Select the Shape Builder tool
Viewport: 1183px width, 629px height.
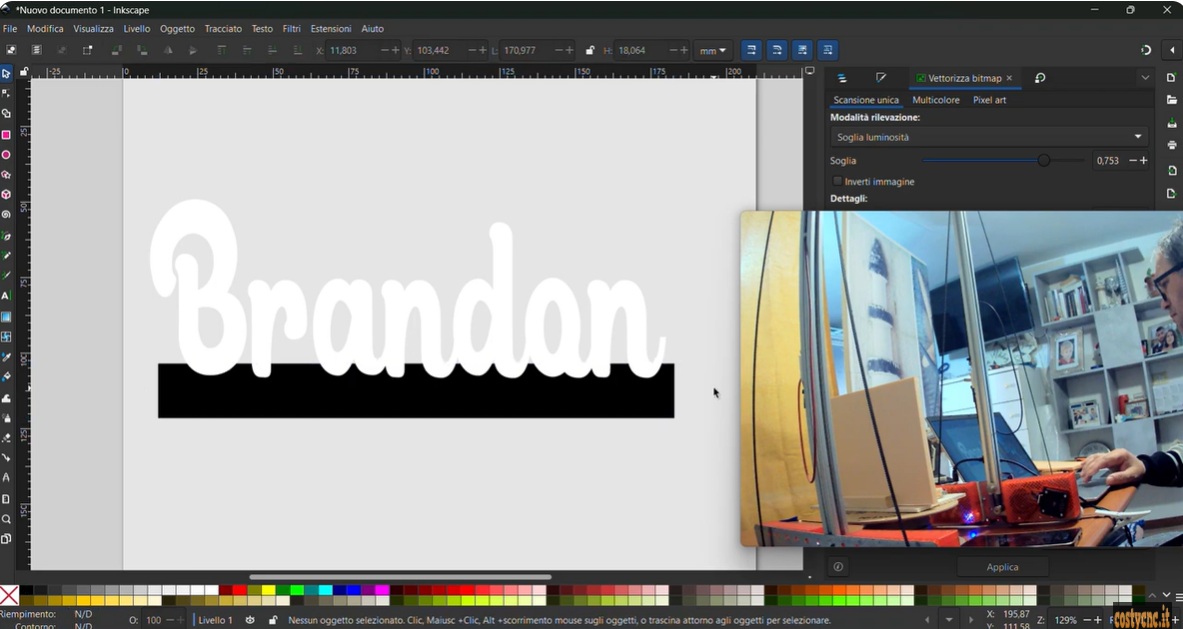pos(6,114)
